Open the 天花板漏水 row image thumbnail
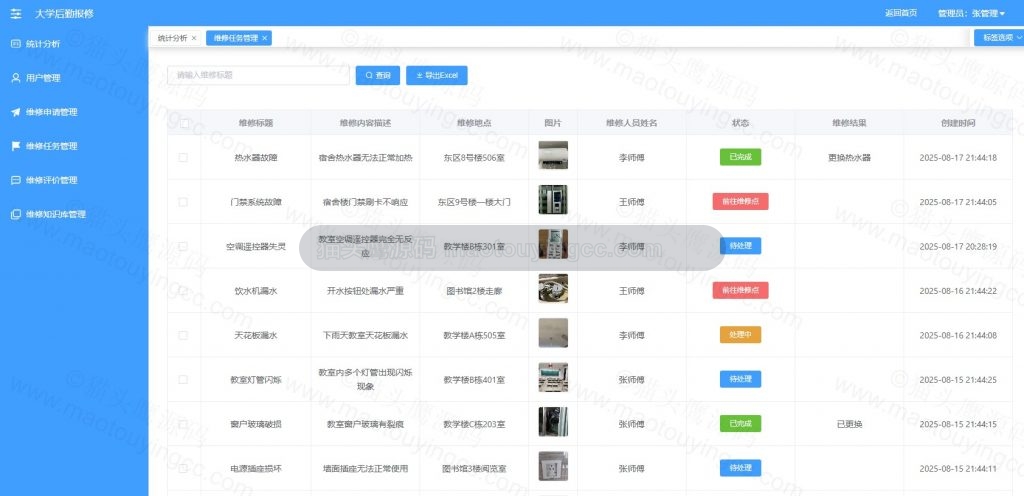The width and height of the screenshot is (1024, 496). 553,333
